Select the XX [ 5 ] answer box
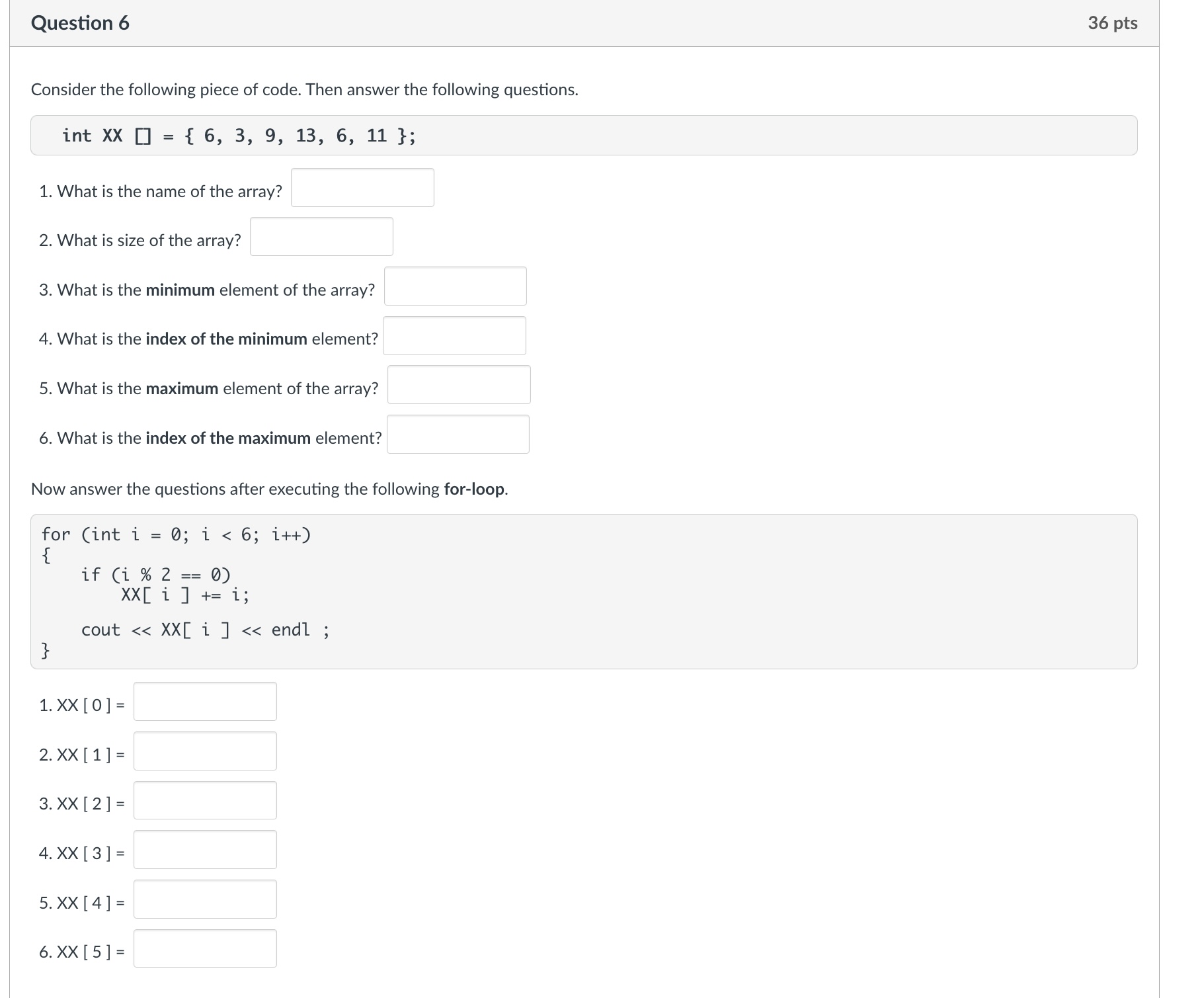This screenshot has height=998, width=1204. click(205, 949)
